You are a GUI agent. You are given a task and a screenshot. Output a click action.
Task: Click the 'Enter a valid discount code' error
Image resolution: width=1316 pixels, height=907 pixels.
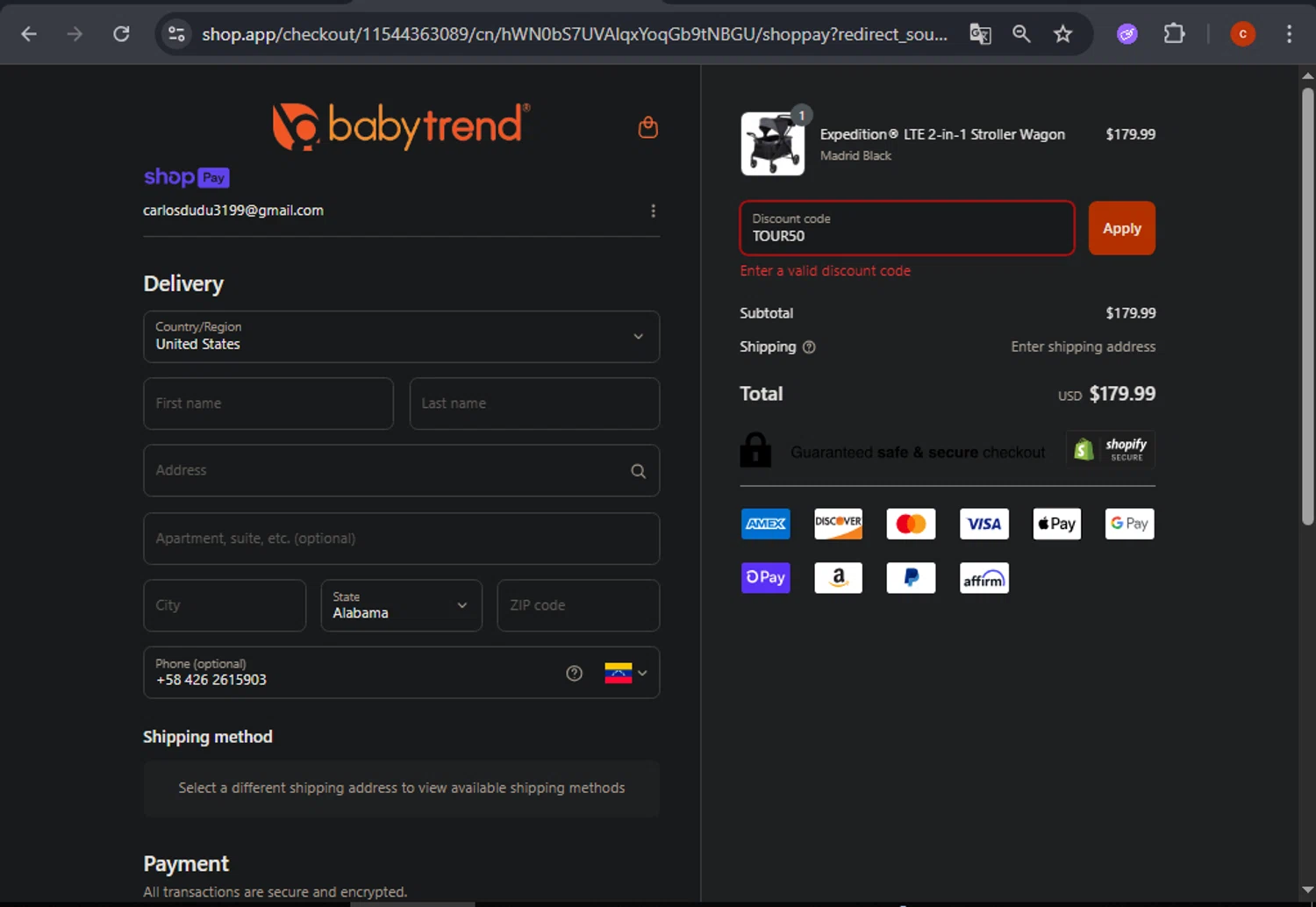(826, 271)
